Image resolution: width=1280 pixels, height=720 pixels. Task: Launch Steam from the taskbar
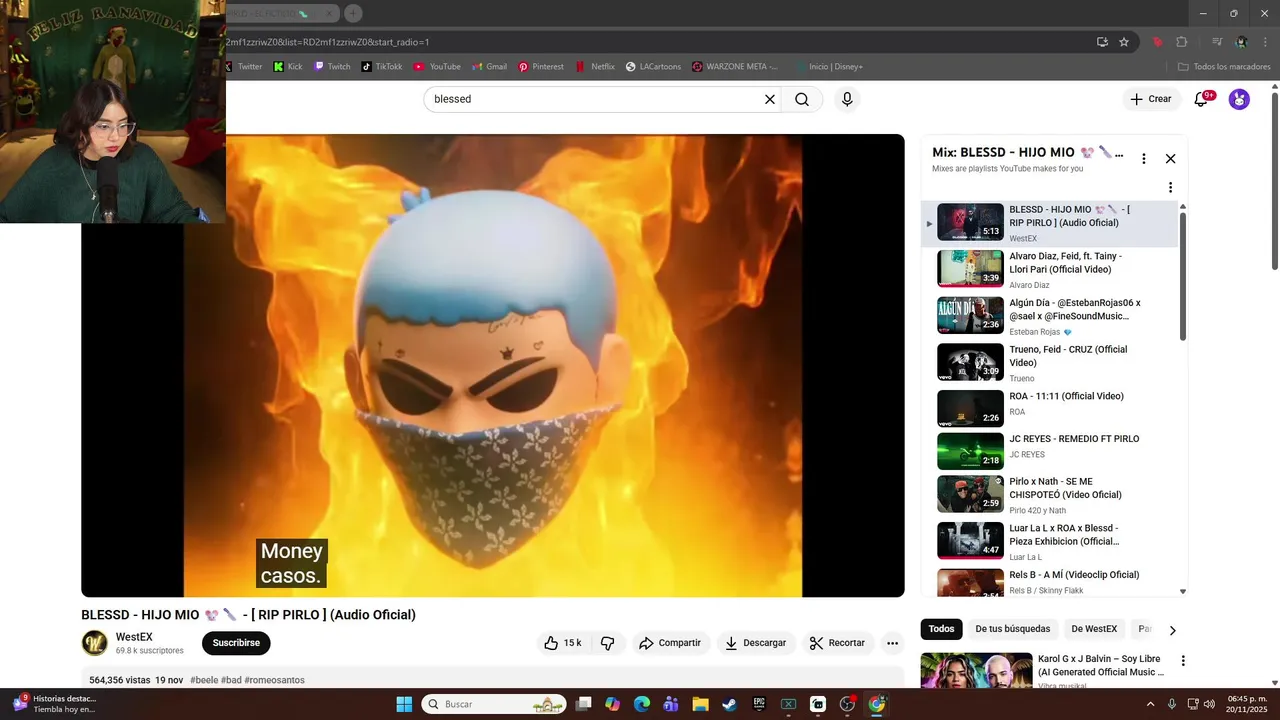click(x=730, y=704)
